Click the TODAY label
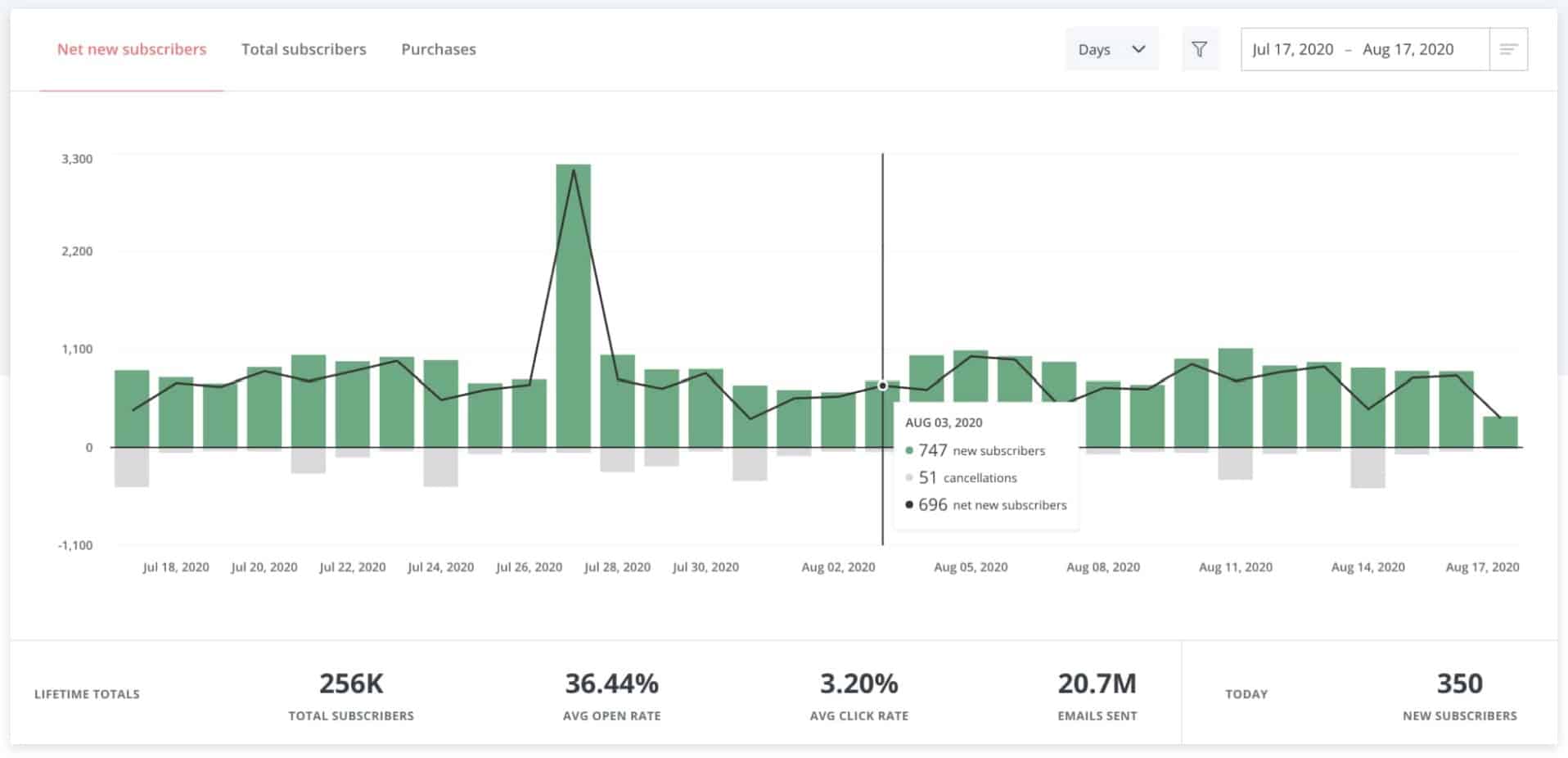Screen dimensions: 1568x758 click(x=1246, y=694)
